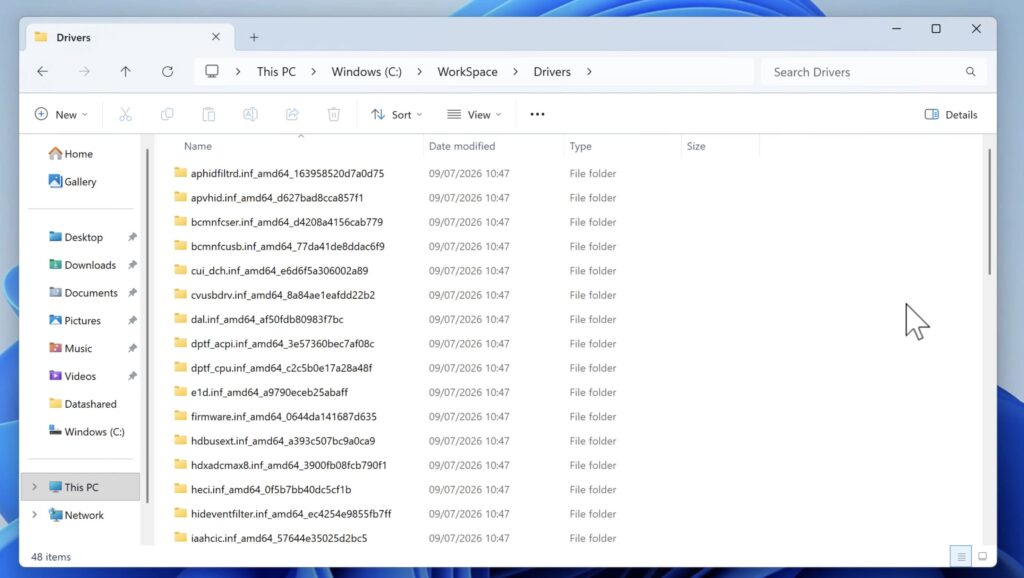Expand the chevron after This PC breadcrumb

(x=313, y=72)
